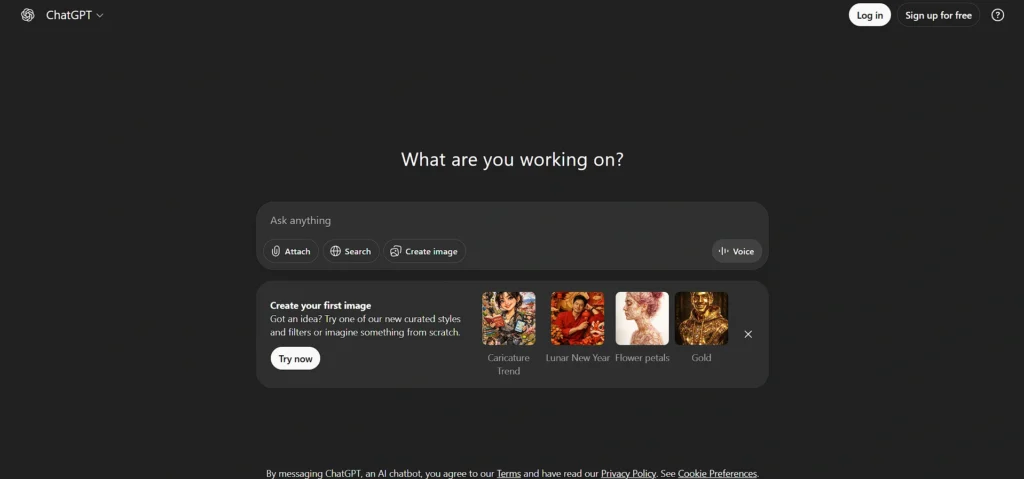Click the Attach paperclip button
1024x479 pixels.
(291, 251)
